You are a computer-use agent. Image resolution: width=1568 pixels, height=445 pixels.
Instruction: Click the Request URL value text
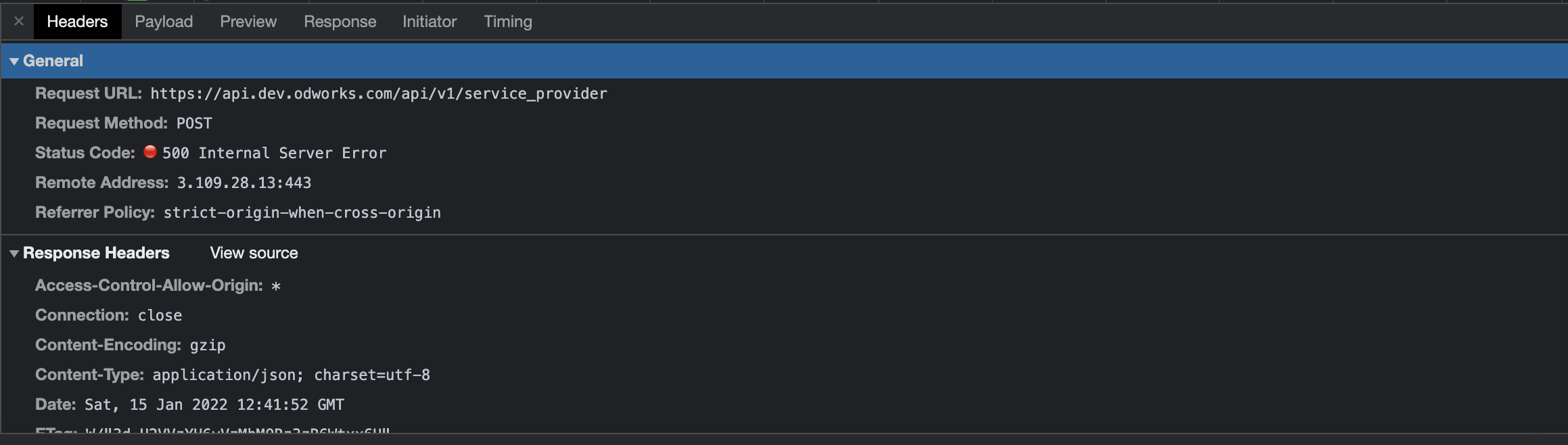(x=378, y=94)
